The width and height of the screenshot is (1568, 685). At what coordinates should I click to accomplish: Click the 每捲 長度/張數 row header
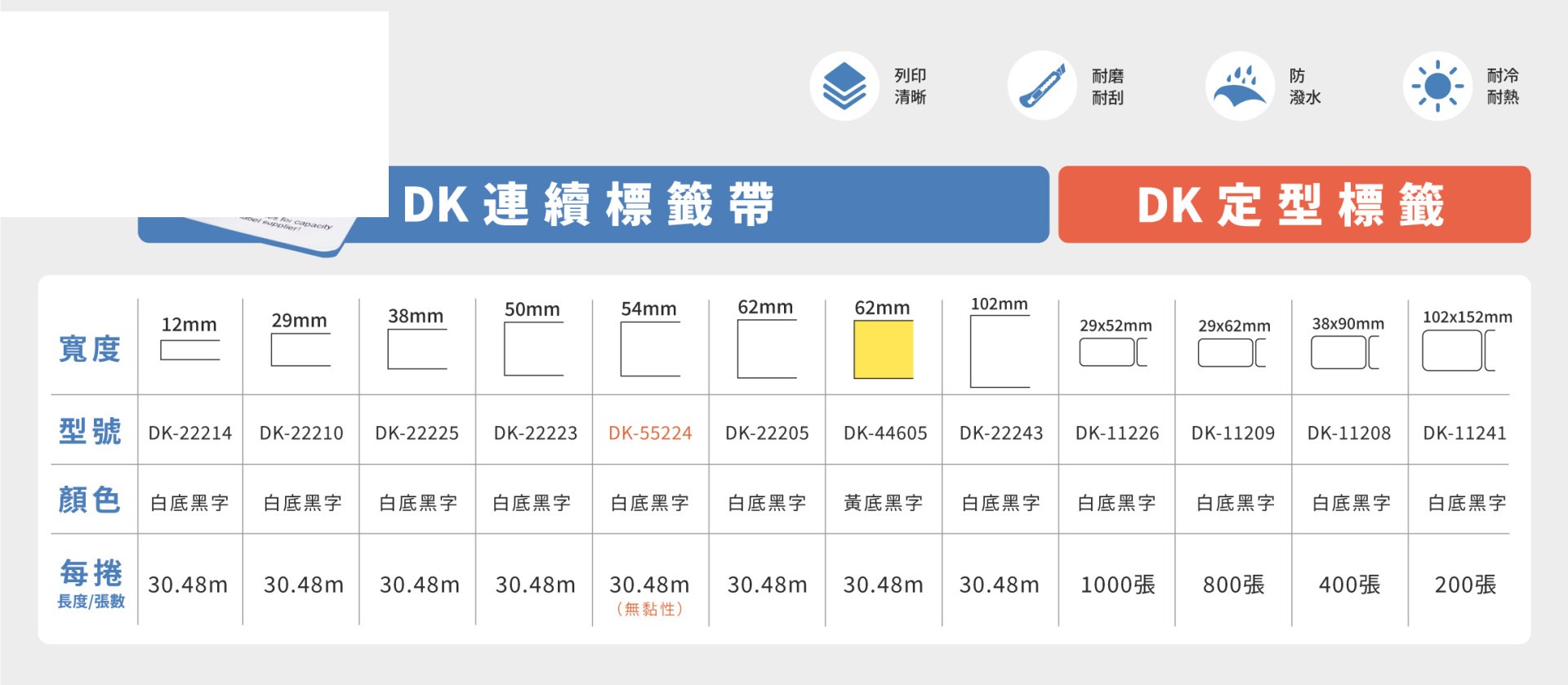pos(91,584)
